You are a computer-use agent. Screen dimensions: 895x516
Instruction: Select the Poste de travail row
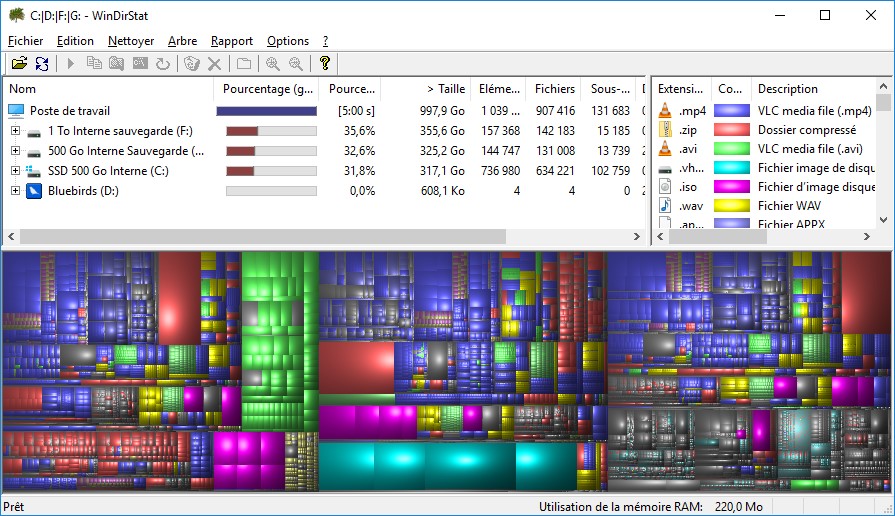click(x=69, y=111)
